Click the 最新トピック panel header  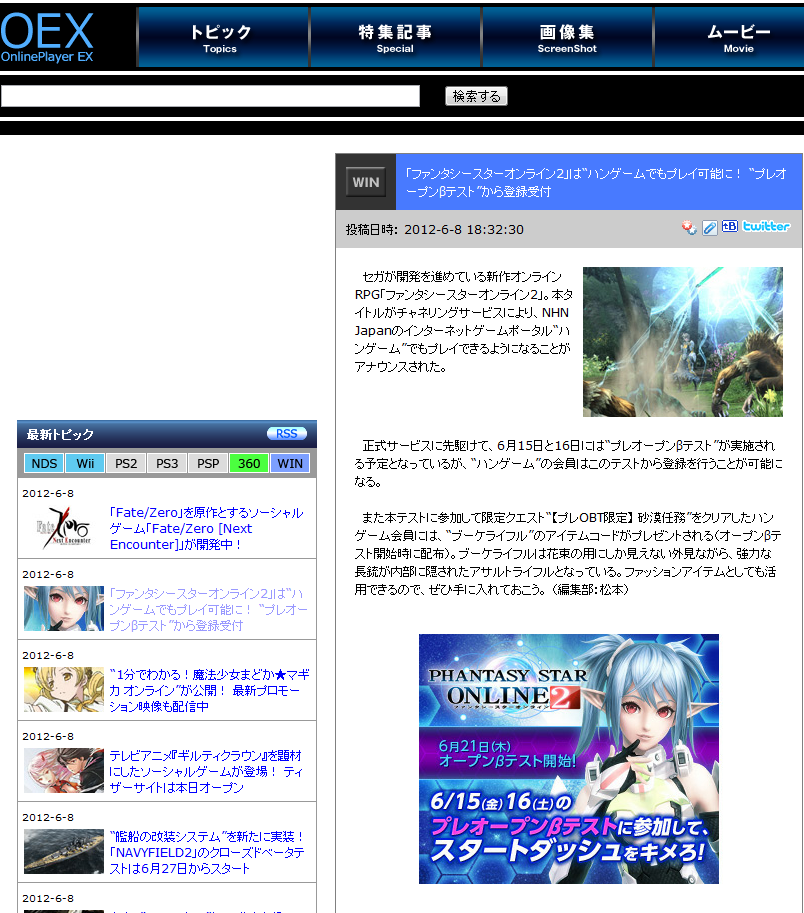tap(167, 434)
